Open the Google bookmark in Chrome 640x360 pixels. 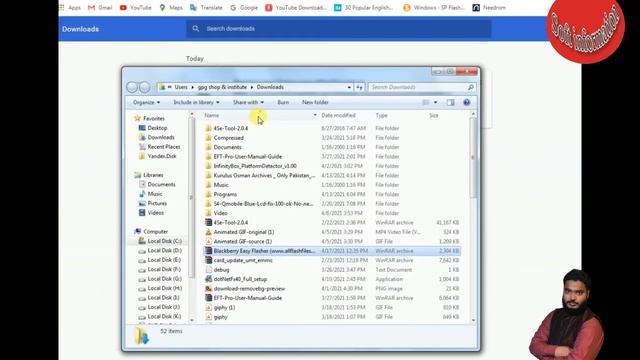click(x=244, y=7)
